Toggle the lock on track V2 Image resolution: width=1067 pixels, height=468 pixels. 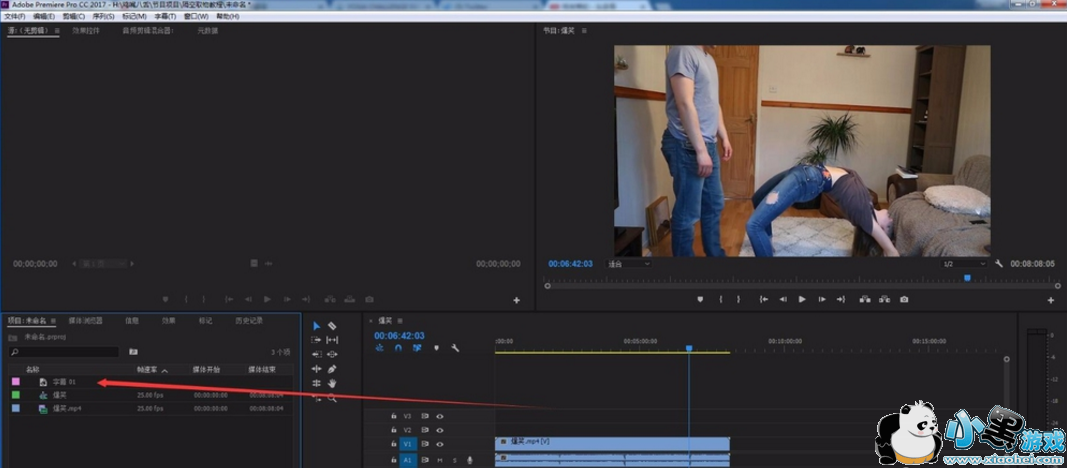pyautogui.click(x=394, y=429)
